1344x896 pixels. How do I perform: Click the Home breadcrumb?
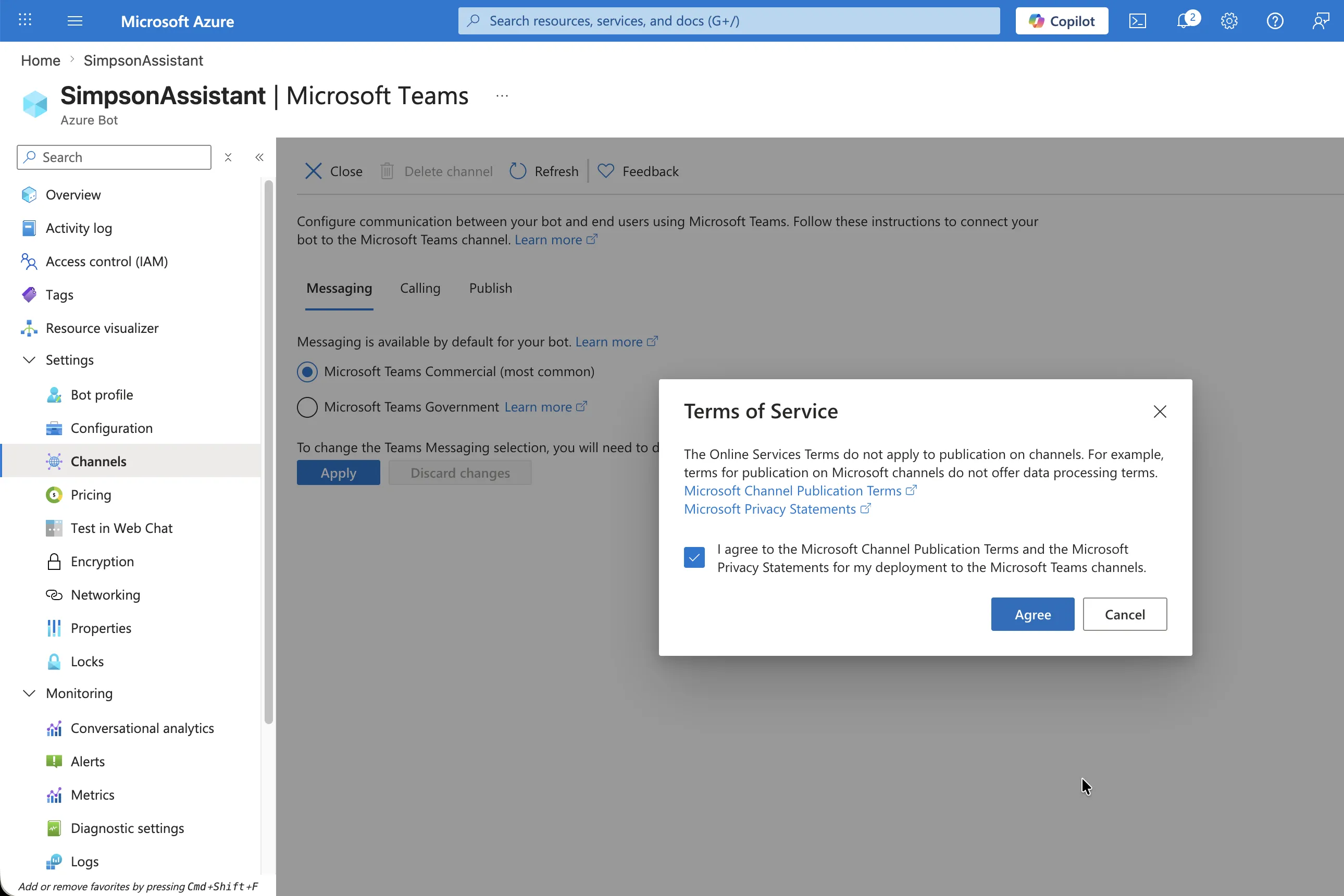point(40,60)
